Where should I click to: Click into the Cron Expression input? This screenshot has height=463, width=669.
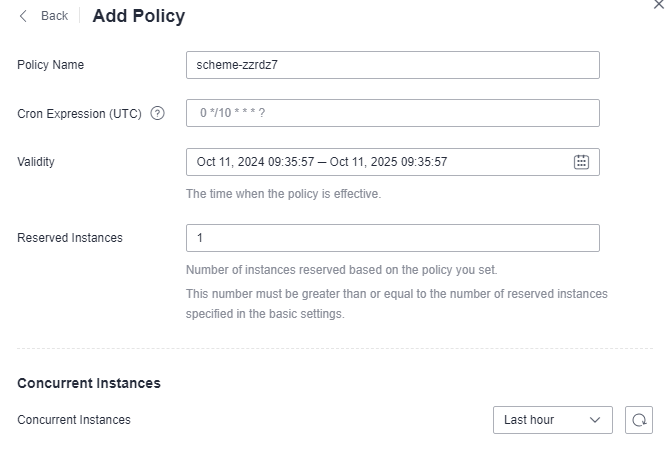click(393, 113)
